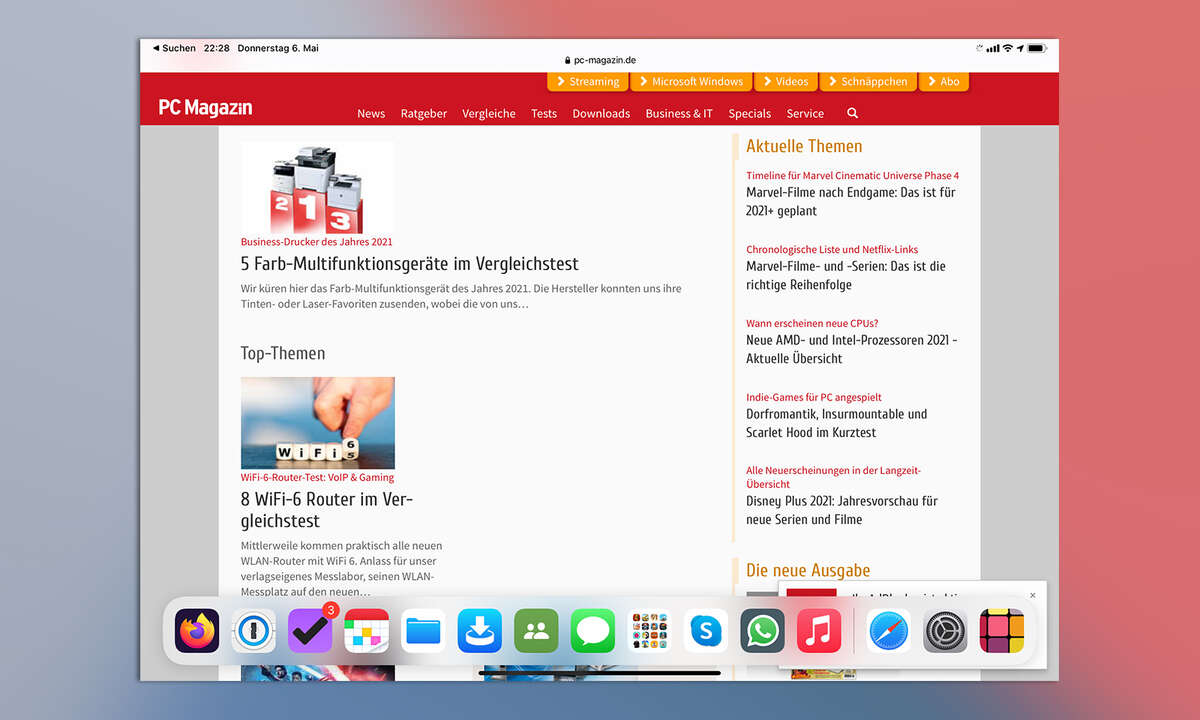Click the Videos button
Screen dimensions: 1200x720
pyautogui.click(x=785, y=81)
